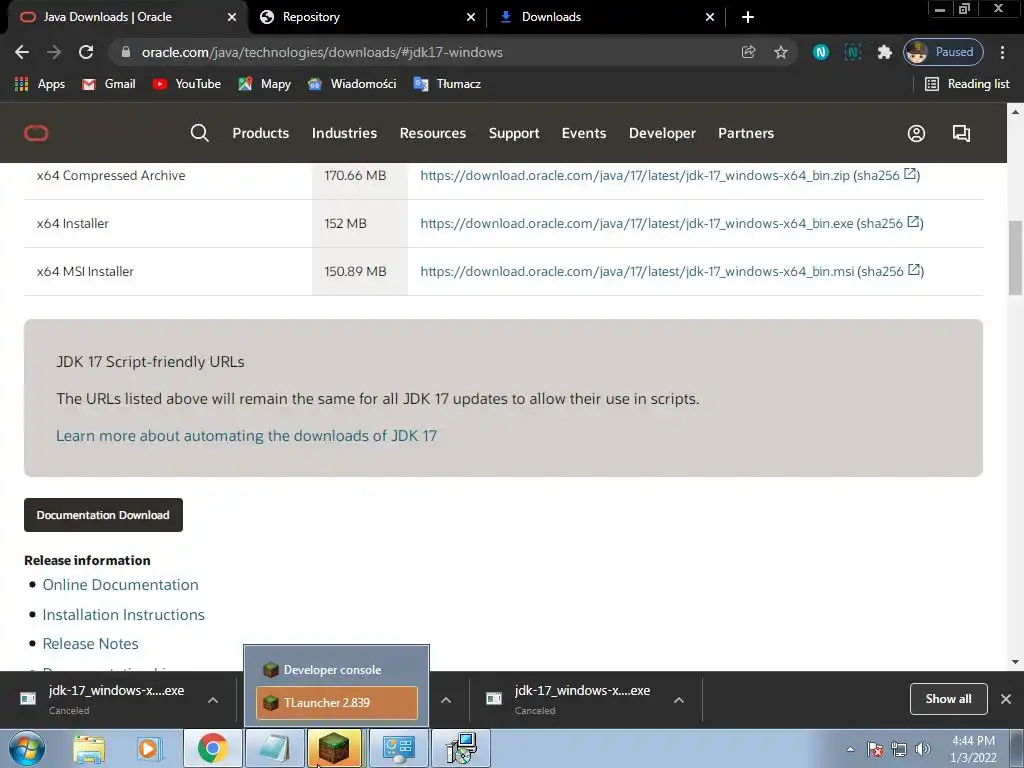Open Industries menu

pos(344,133)
